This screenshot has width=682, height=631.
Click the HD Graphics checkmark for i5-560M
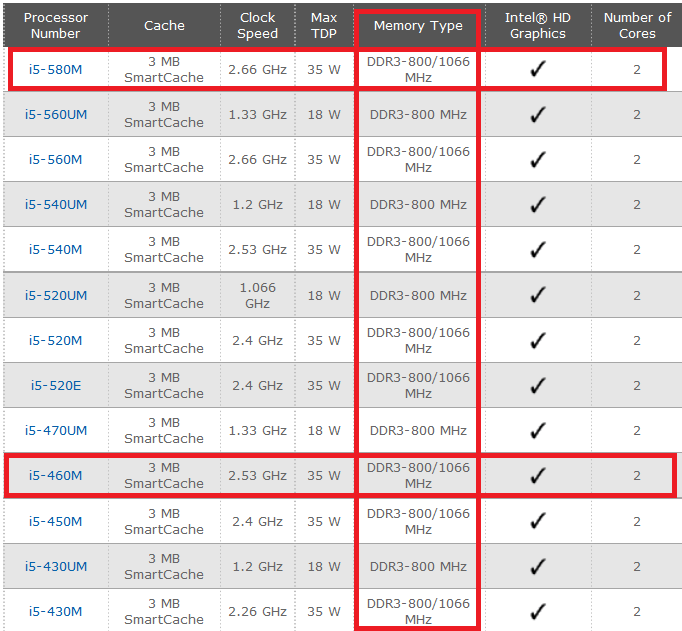pos(538,159)
